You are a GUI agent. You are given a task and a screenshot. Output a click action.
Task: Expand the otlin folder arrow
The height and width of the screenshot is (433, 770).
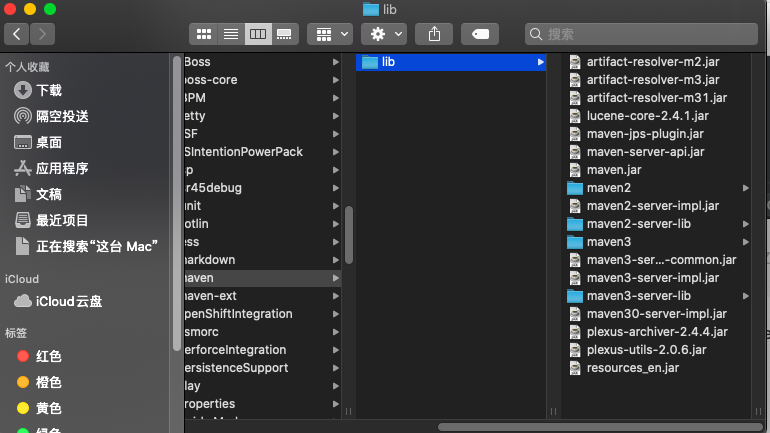[335, 224]
